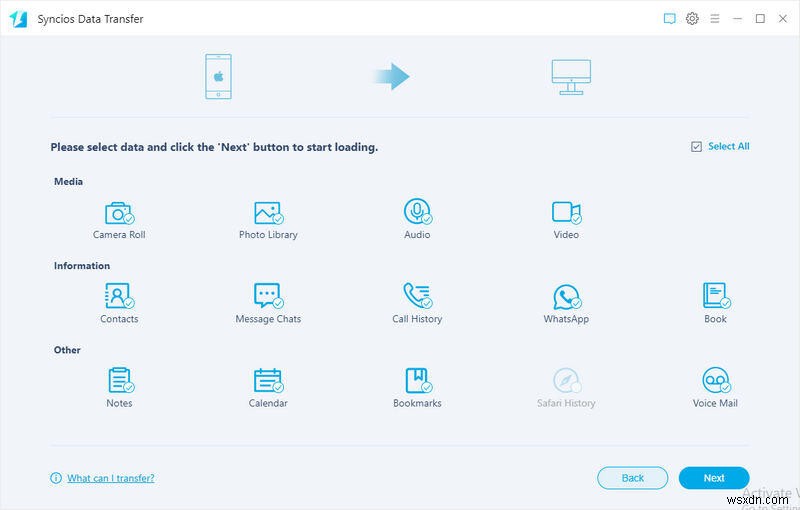This screenshot has height=510, width=800.
Task: Select the Book icon
Action: [x=716, y=296]
